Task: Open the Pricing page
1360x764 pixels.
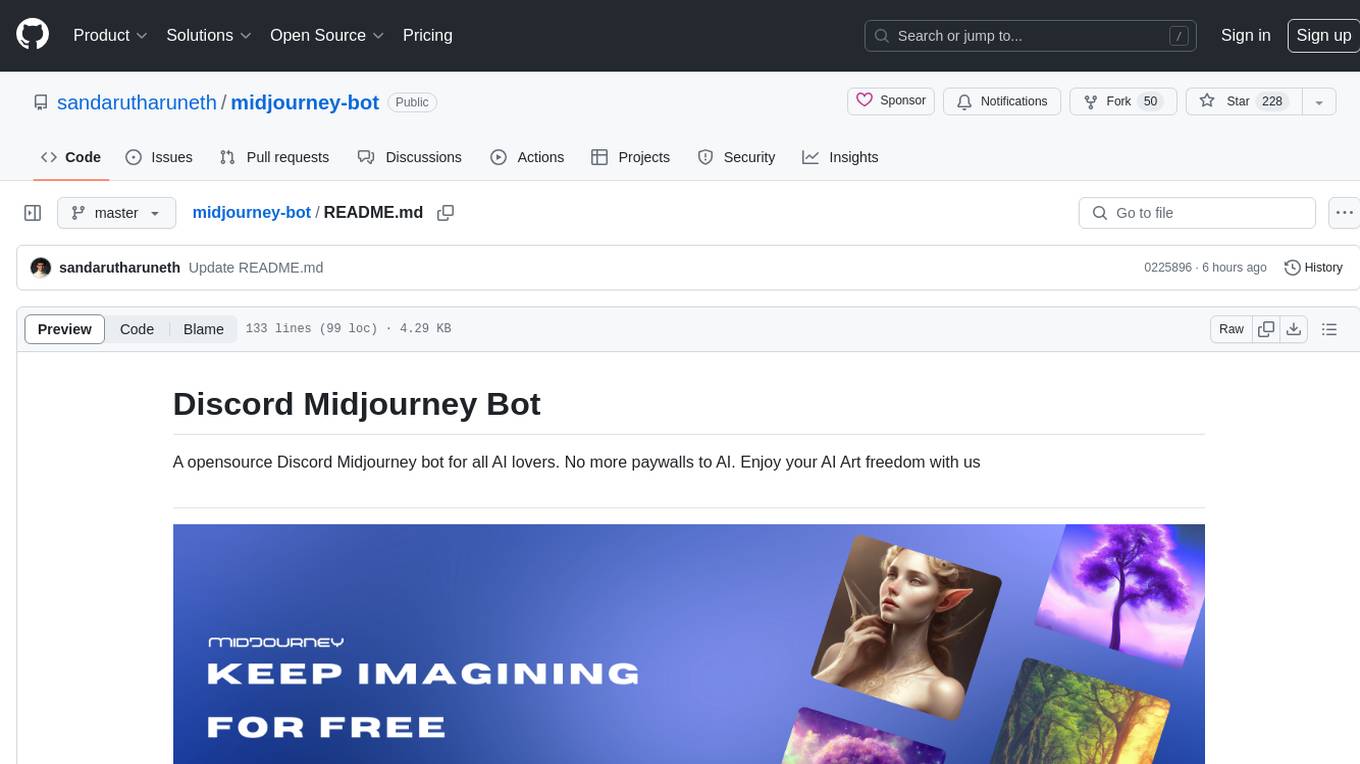Action: 427,35
